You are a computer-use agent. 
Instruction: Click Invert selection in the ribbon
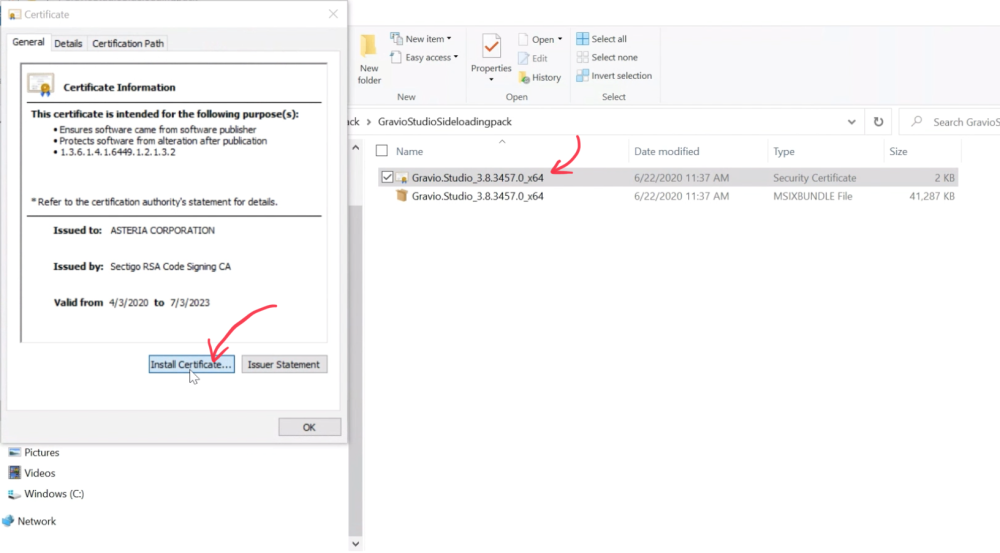coord(614,75)
